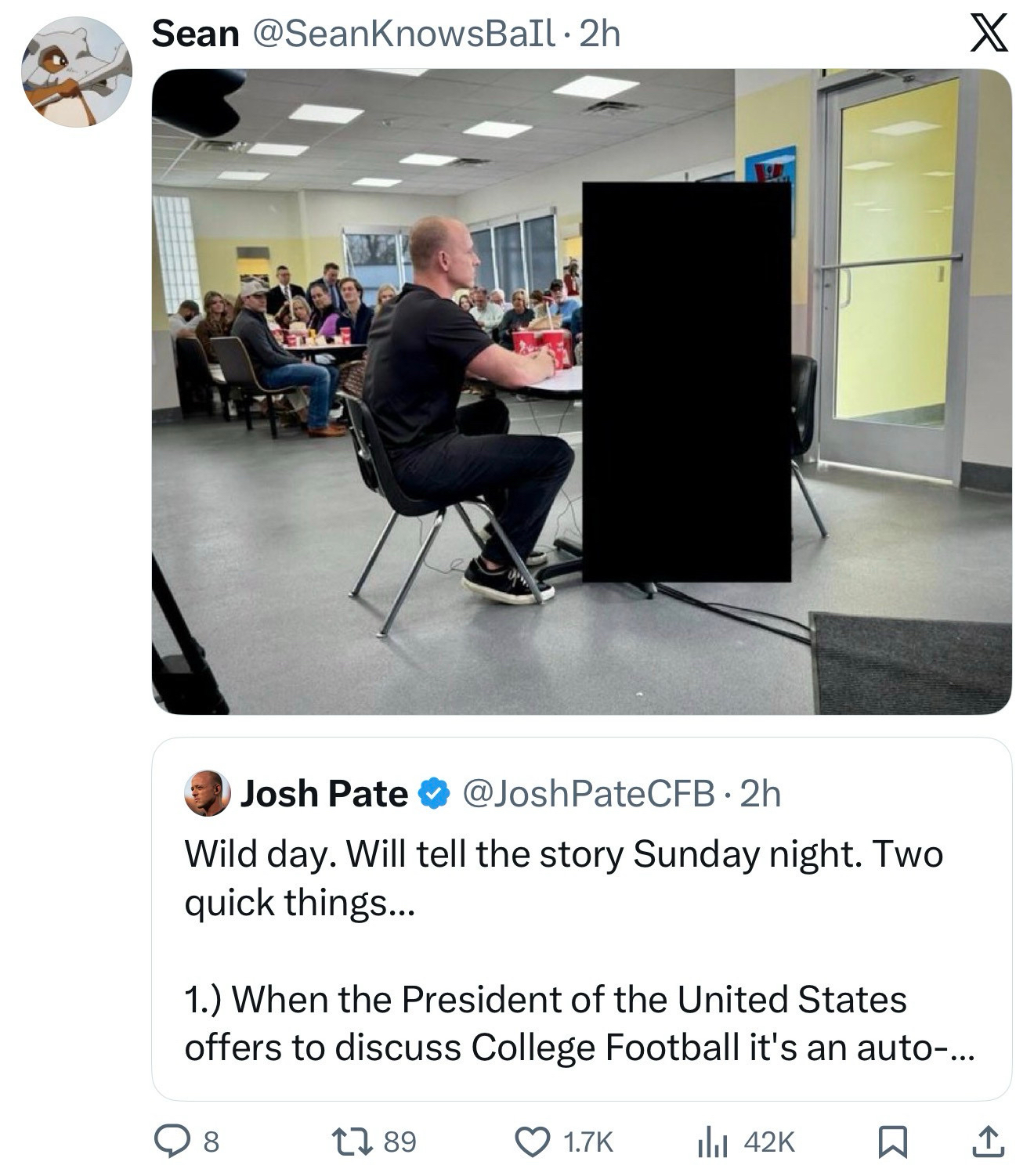1034x1176 pixels.
Task: Open the @JoshPateCFB handle
Action: 589,794
